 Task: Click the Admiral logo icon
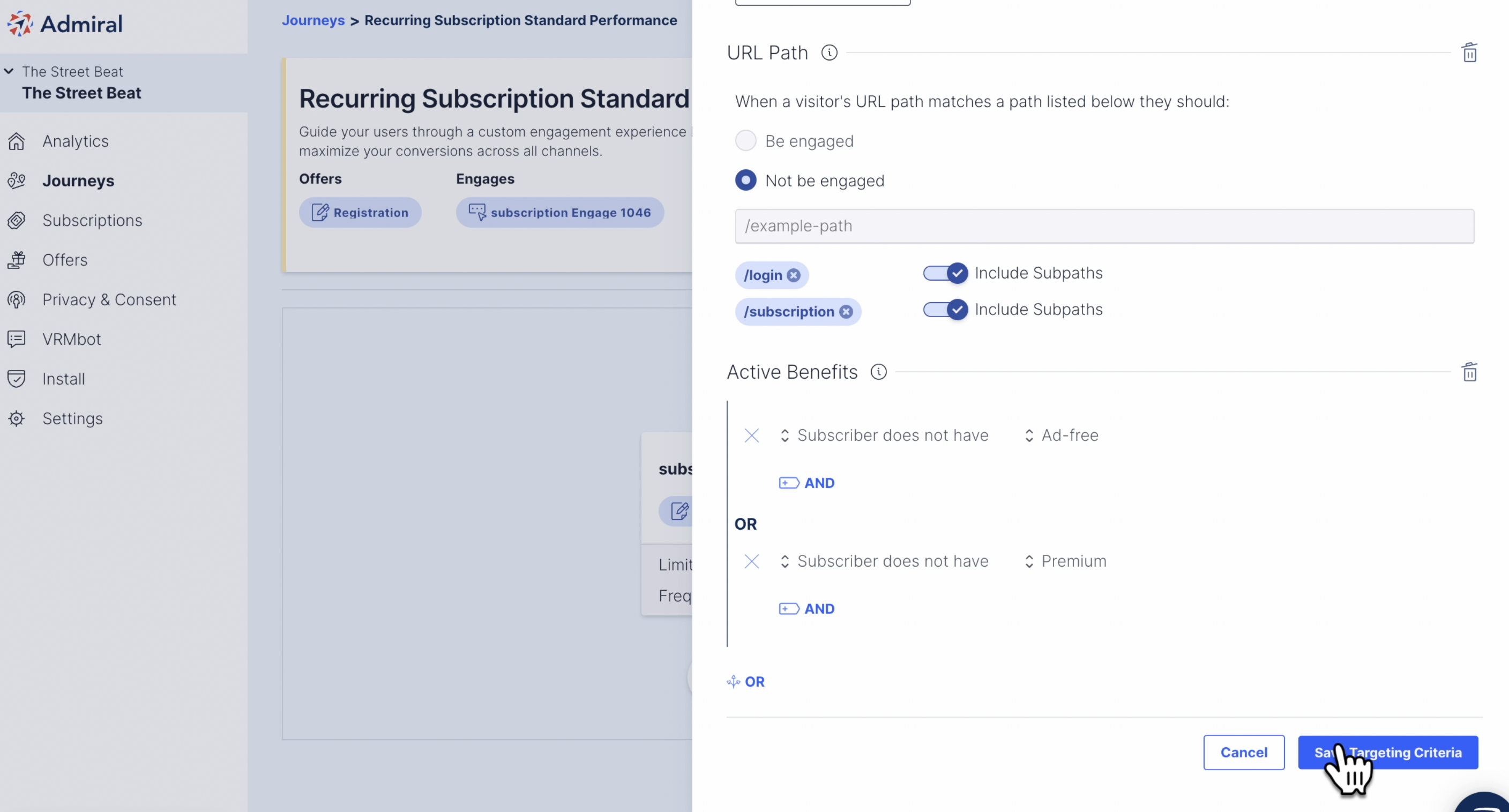(20, 24)
